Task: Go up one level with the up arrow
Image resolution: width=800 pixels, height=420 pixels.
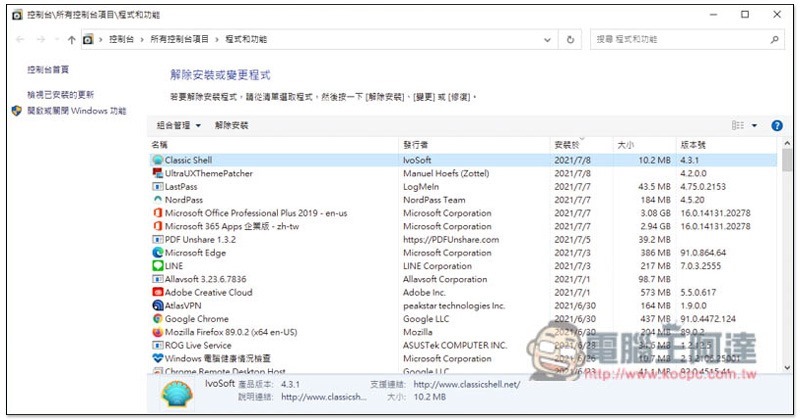Action: 71,40
